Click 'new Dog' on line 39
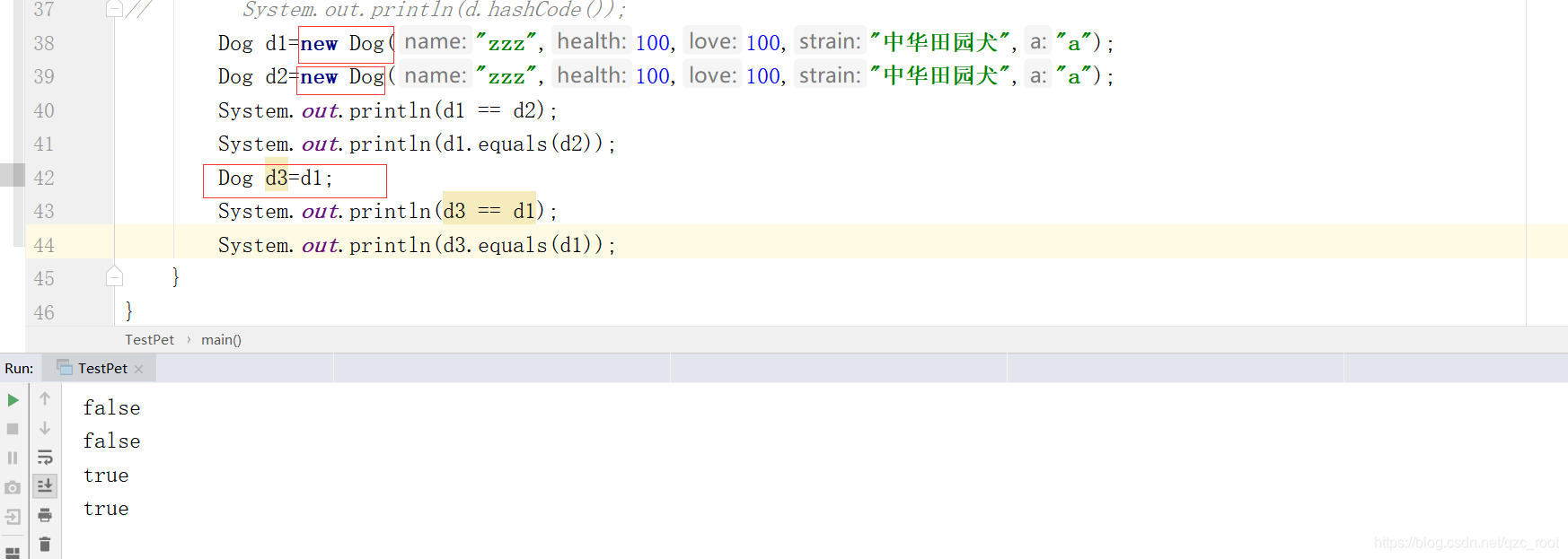The image size is (1568, 559). pos(342,77)
